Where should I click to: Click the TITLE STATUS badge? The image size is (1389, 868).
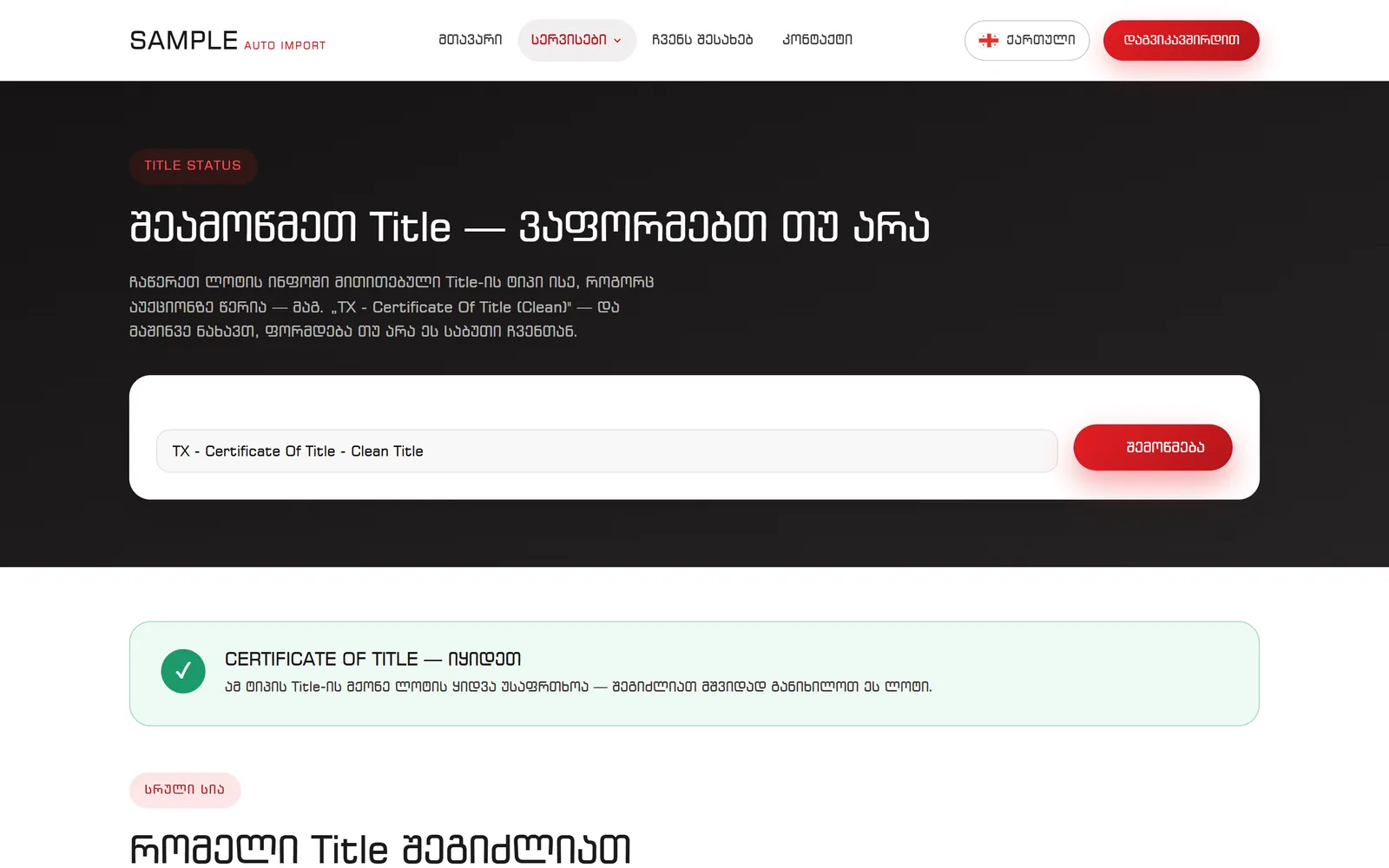coord(193,166)
